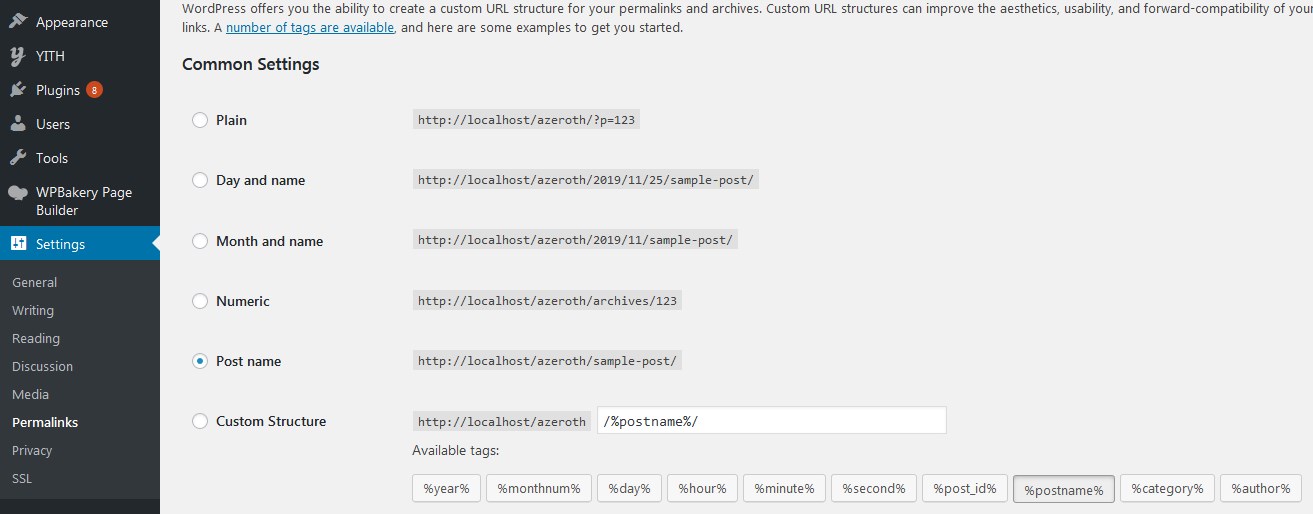Insert the %day% tag
The width and height of the screenshot is (1313, 514).
pos(630,488)
